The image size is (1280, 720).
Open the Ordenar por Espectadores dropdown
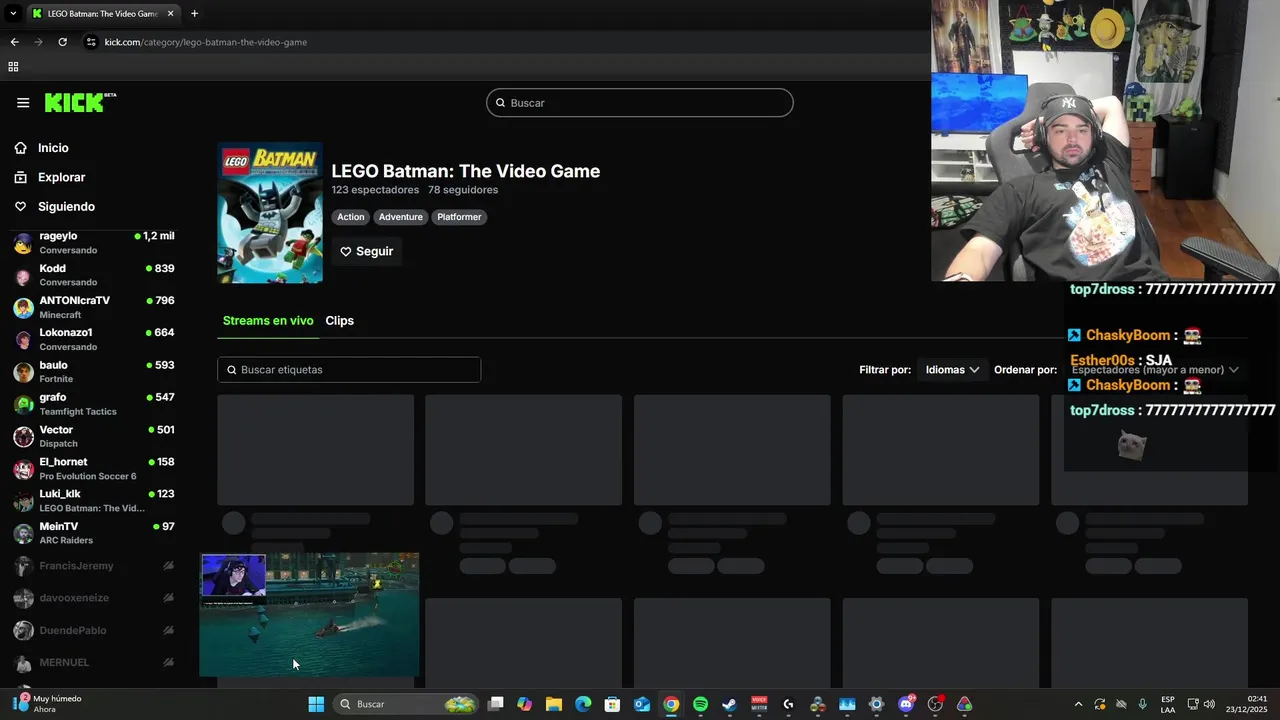1154,370
